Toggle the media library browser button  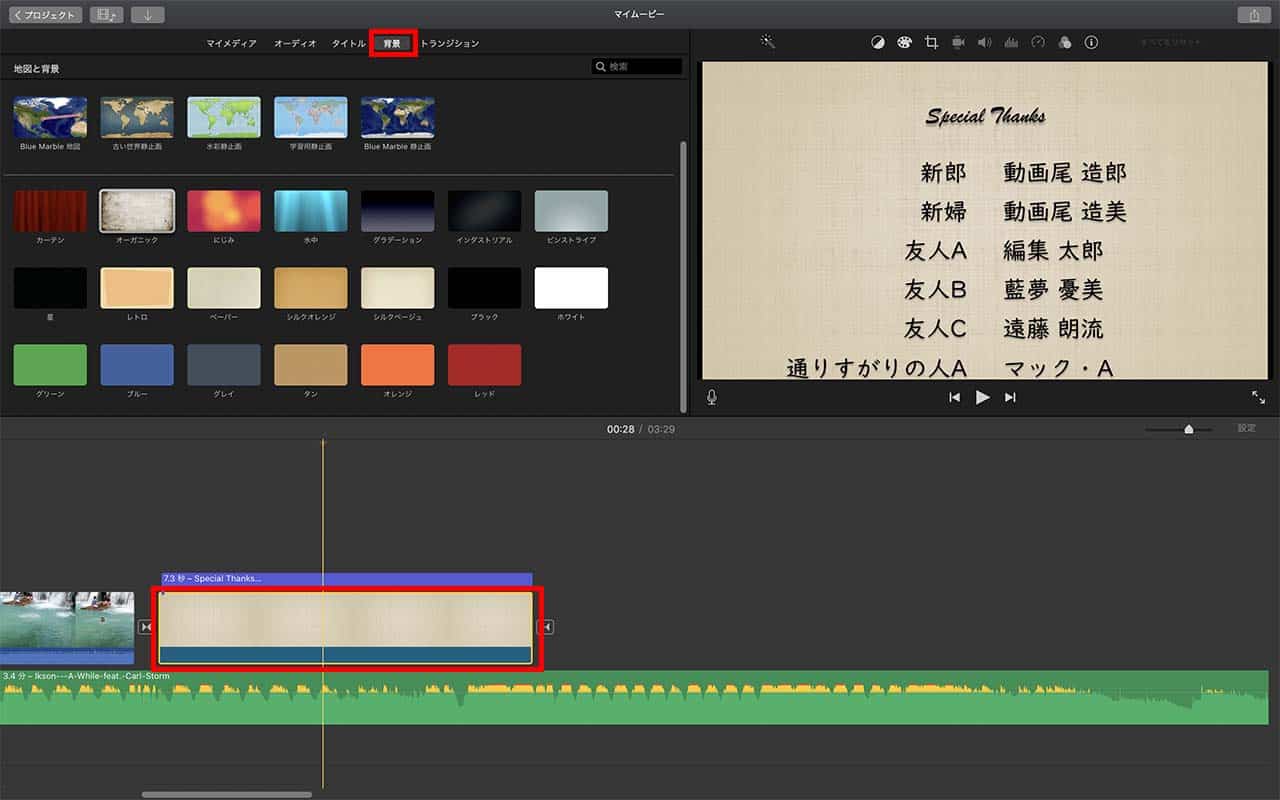[106, 15]
